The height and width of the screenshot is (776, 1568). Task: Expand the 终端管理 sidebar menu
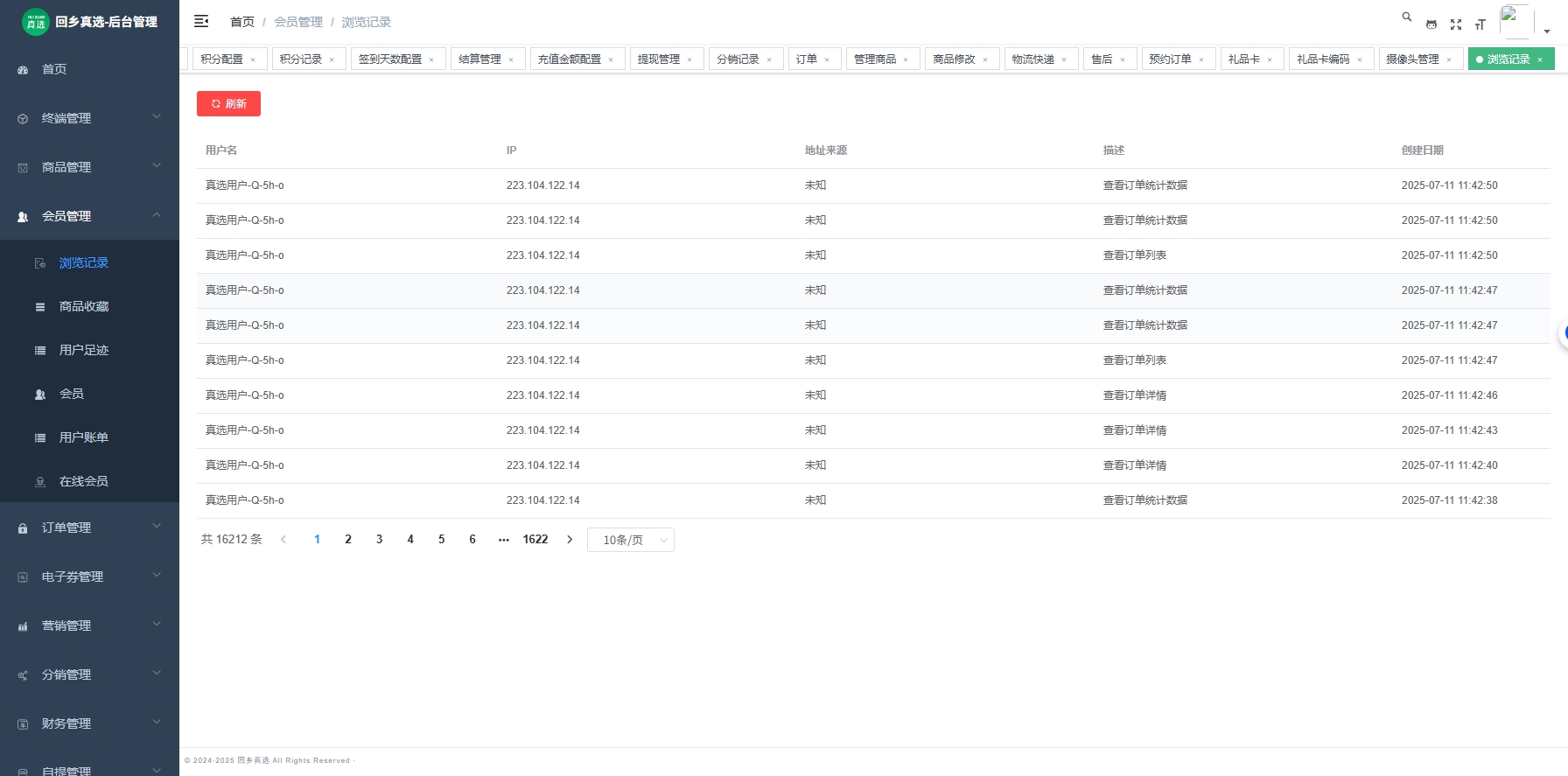89,118
